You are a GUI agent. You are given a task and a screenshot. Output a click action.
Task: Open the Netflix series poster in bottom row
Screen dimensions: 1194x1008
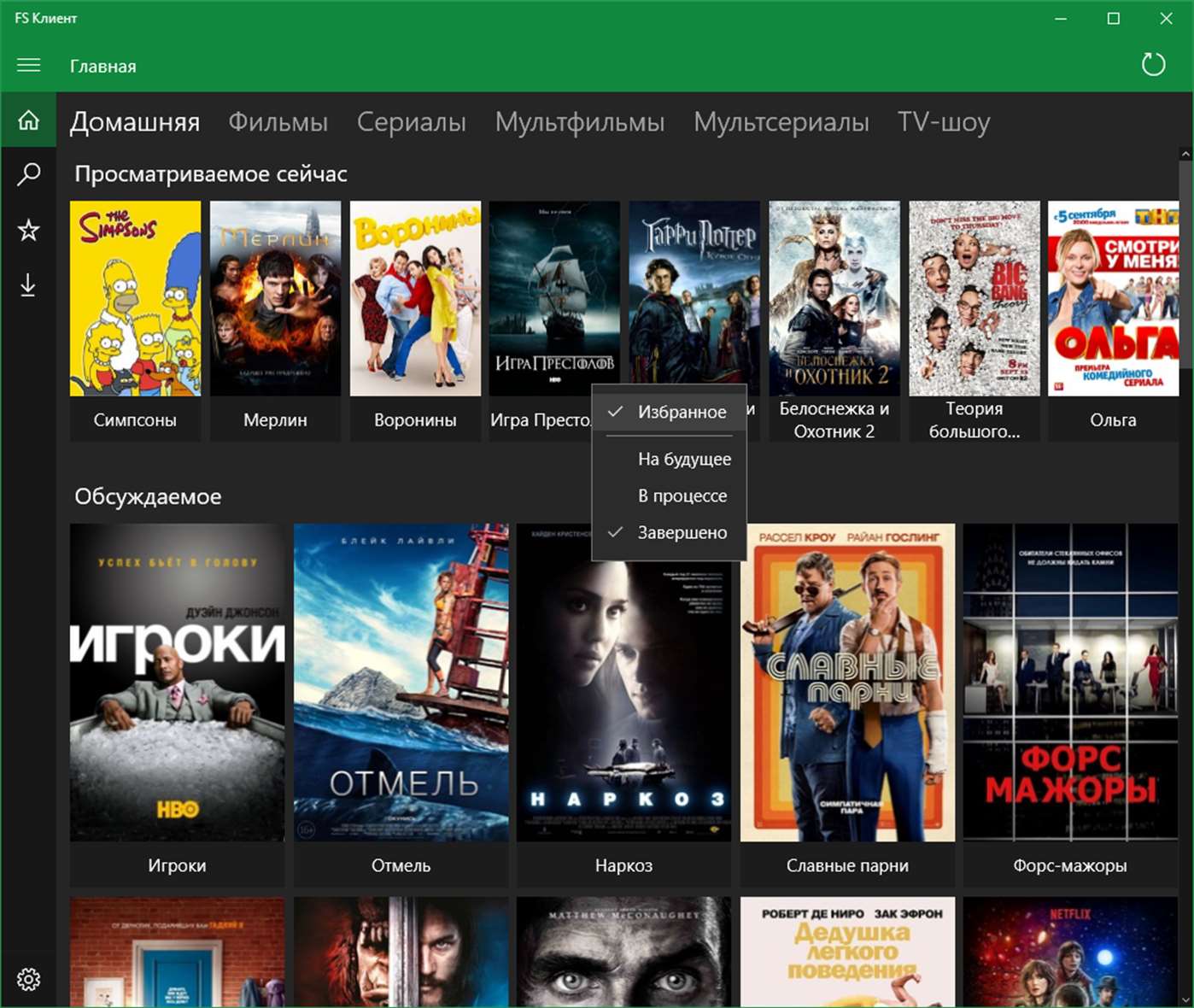tap(1070, 952)
